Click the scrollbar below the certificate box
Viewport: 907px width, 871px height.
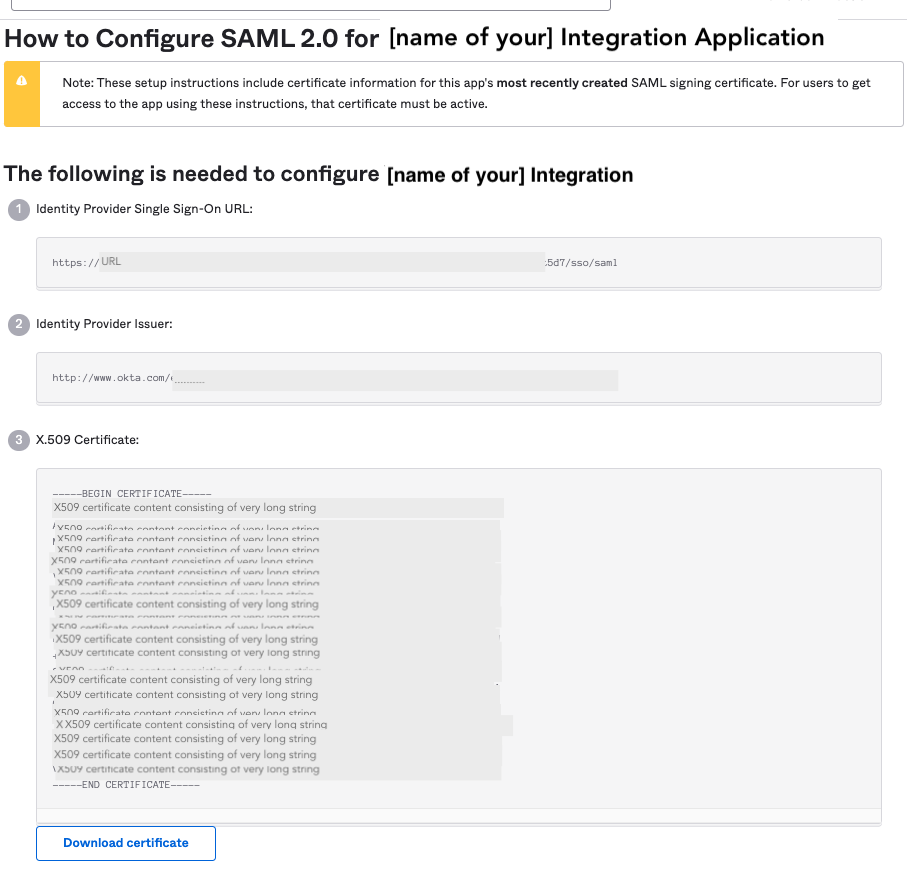[x=460, y=817]
